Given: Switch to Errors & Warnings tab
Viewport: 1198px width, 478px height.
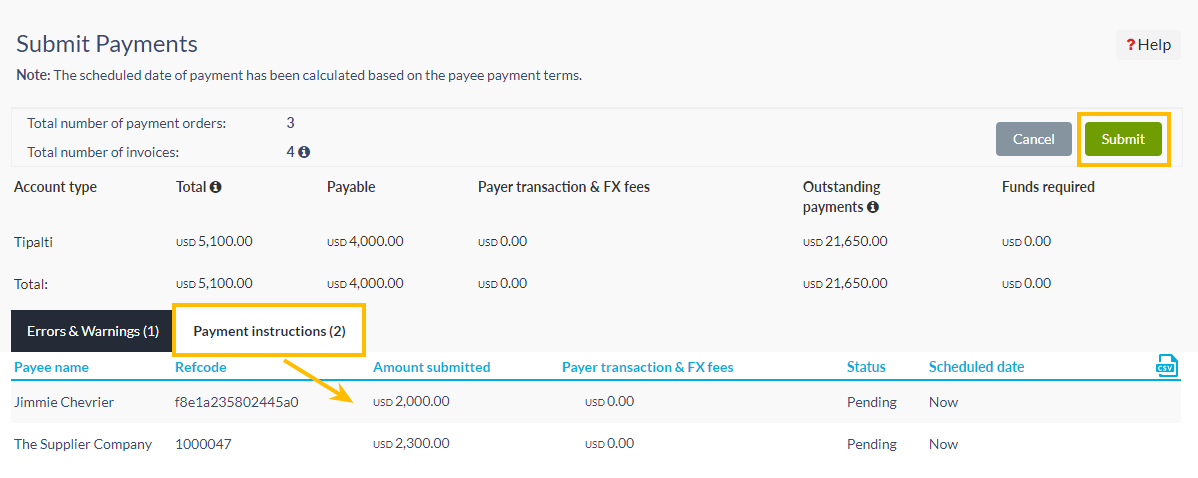Looking at the screenshot, I should pyautogui.click(x=92, y=331).
